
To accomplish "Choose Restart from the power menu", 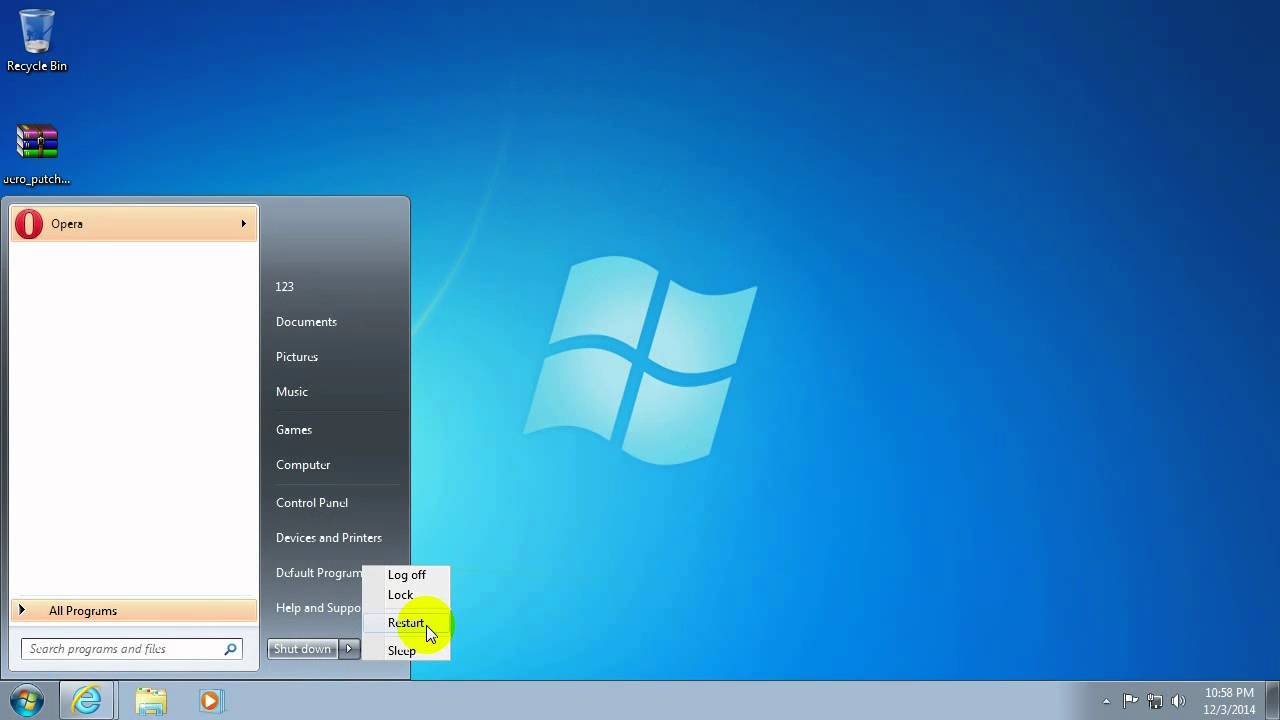I will pos(406,623).
